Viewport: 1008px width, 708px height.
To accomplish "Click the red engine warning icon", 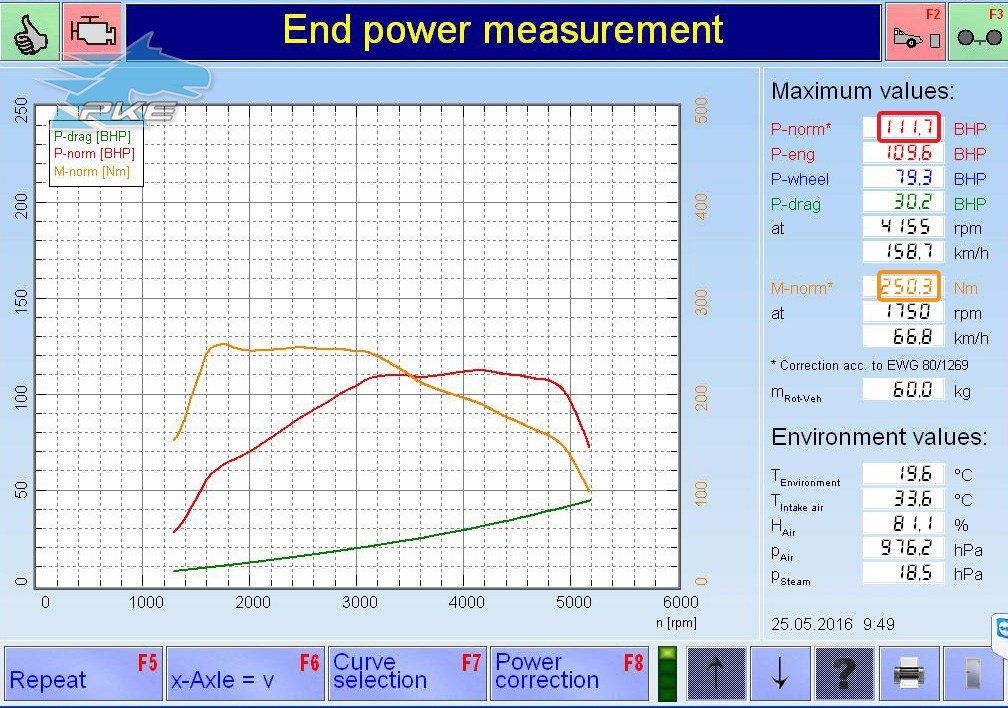I will coord(93,30).
